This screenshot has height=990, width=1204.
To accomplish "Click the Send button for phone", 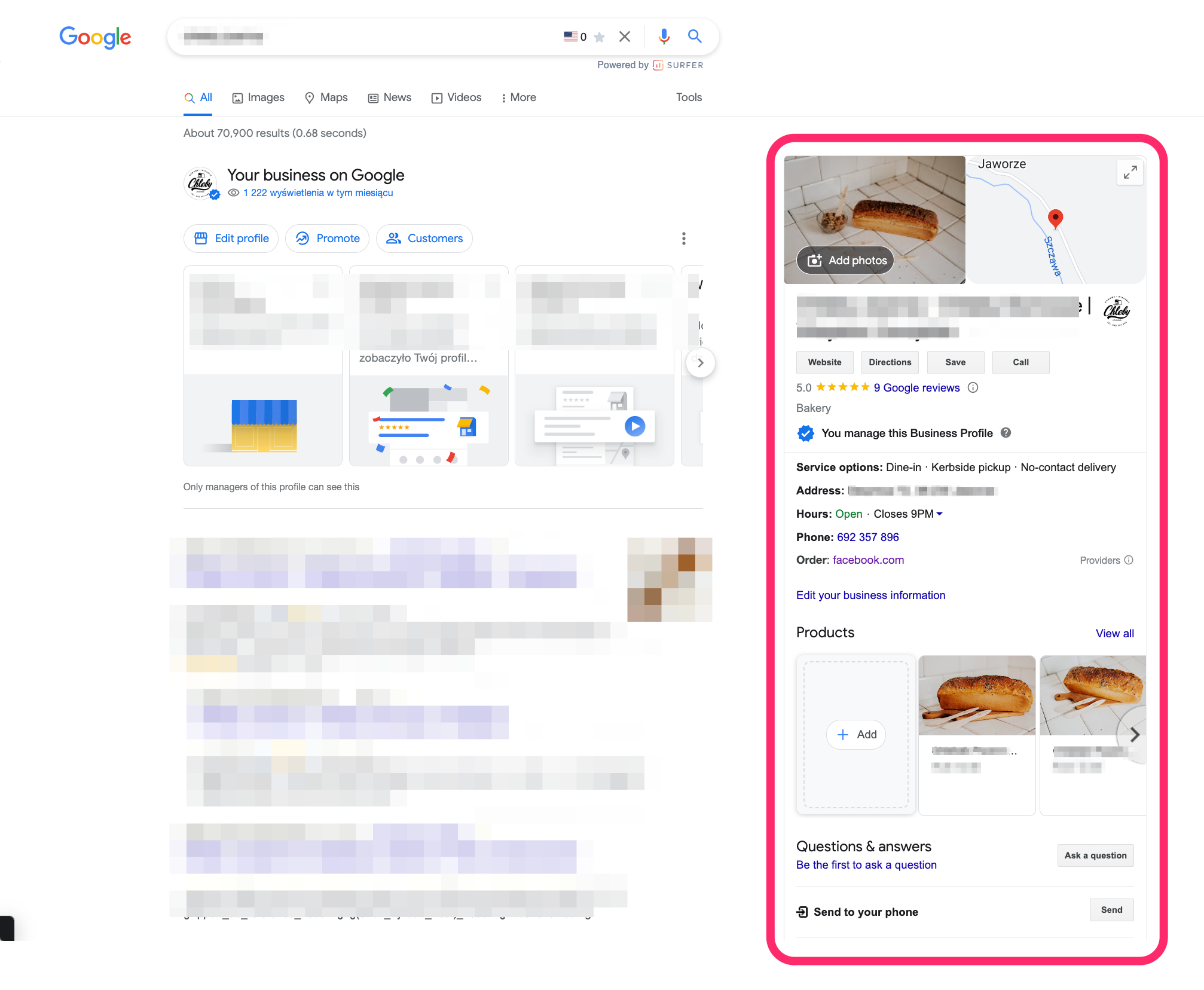I will pyautogui.click(x=1111, y=910).
